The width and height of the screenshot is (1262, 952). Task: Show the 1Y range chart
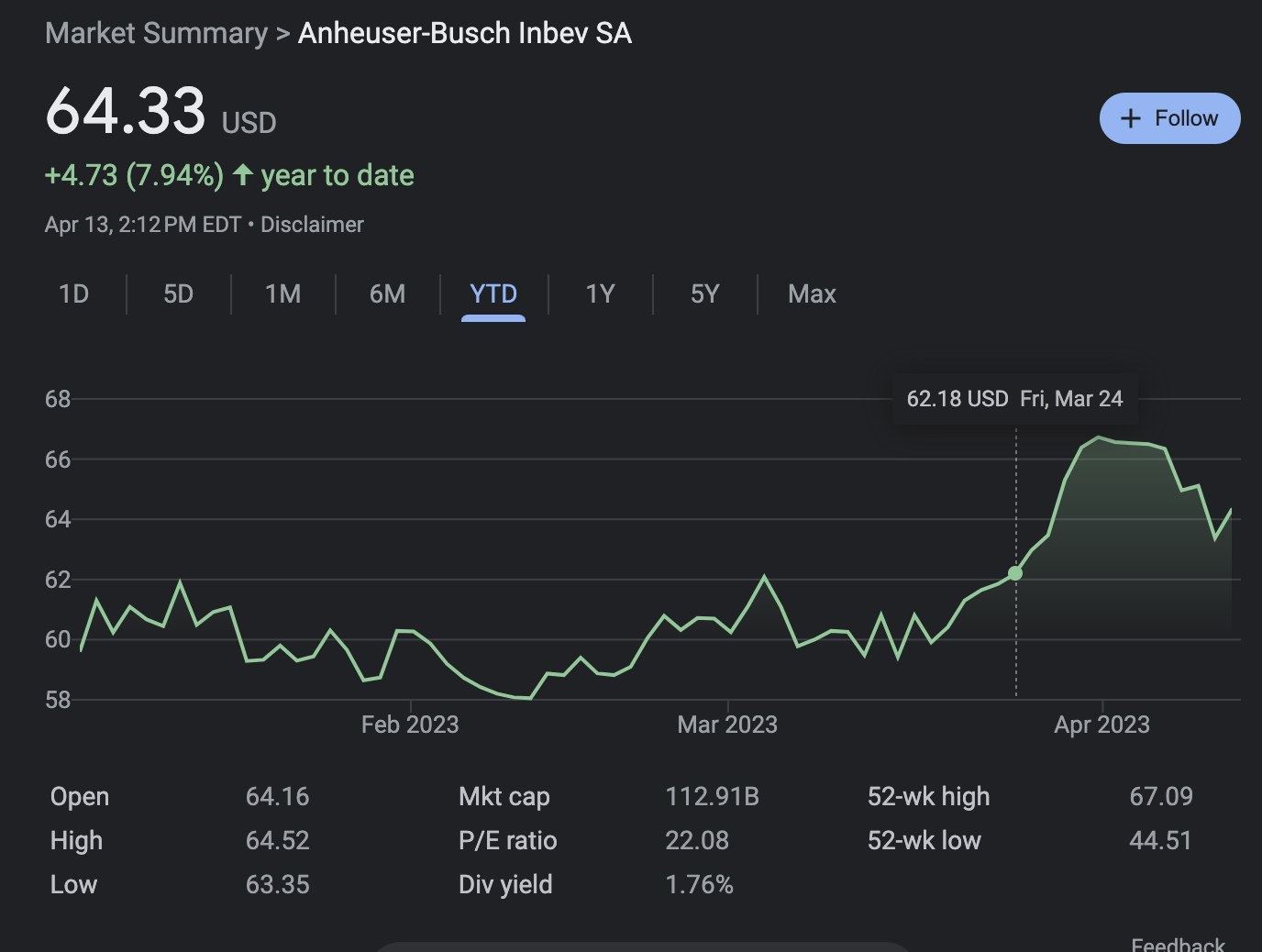pos(600,293)
